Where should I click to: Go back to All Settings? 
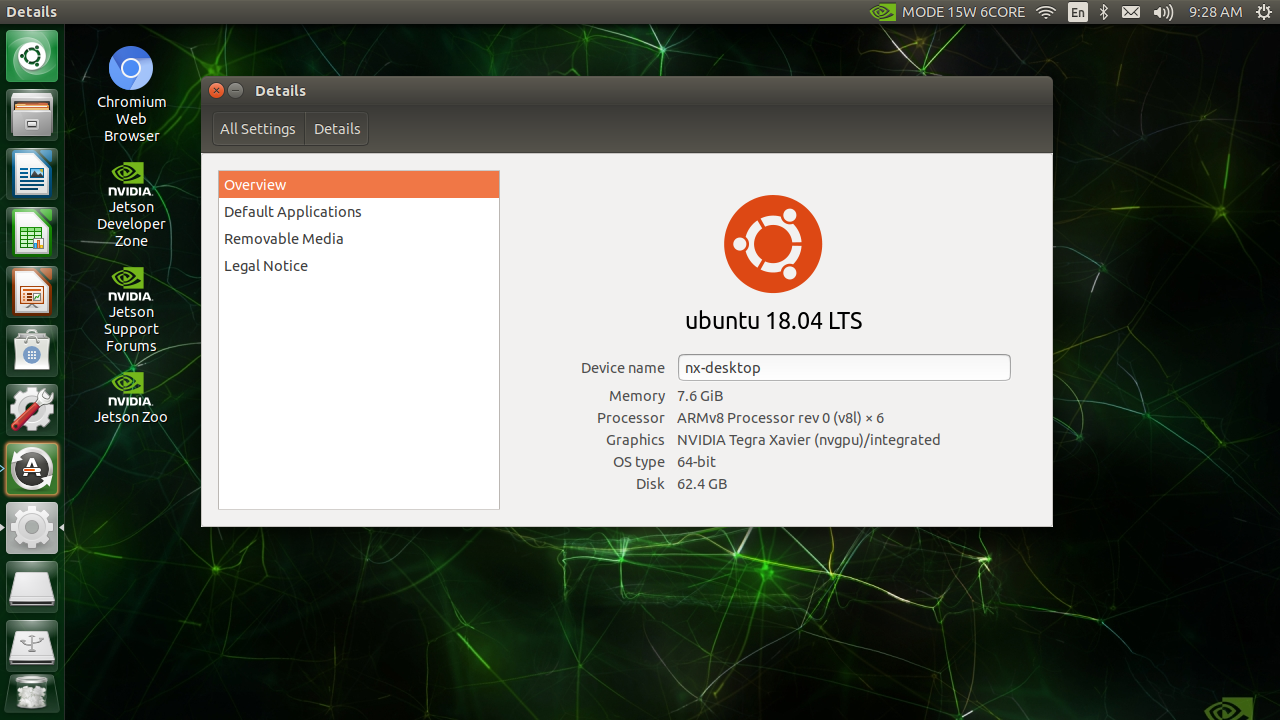258,129
